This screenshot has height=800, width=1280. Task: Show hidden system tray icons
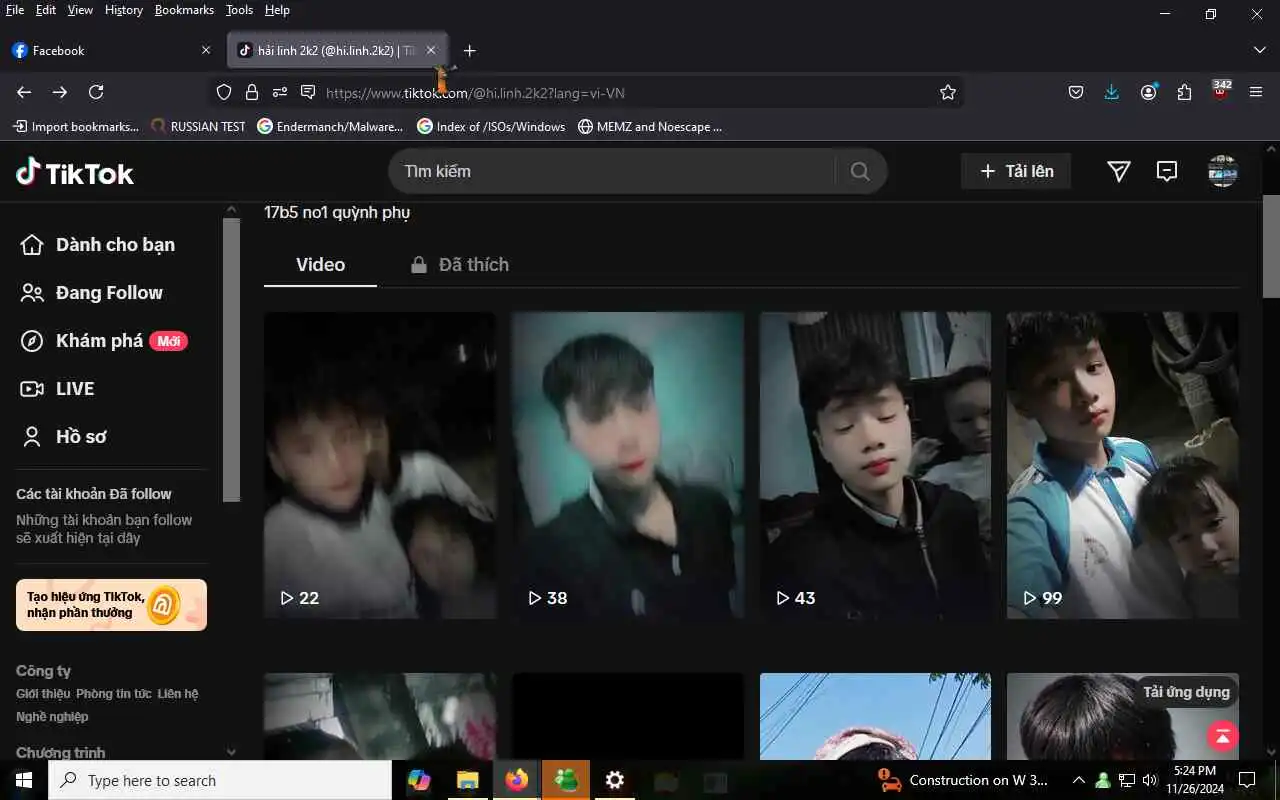[1078, 780]
